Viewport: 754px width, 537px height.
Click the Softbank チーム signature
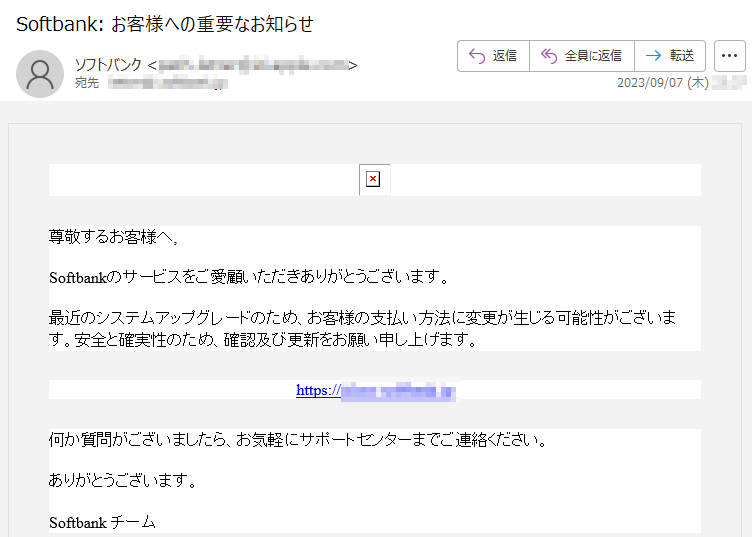(102, 523)
